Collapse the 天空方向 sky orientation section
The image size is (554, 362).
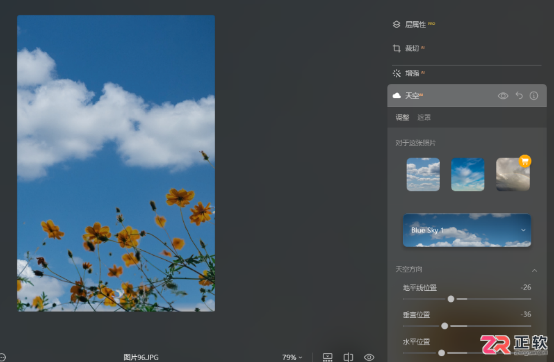[x=534, y=271]
